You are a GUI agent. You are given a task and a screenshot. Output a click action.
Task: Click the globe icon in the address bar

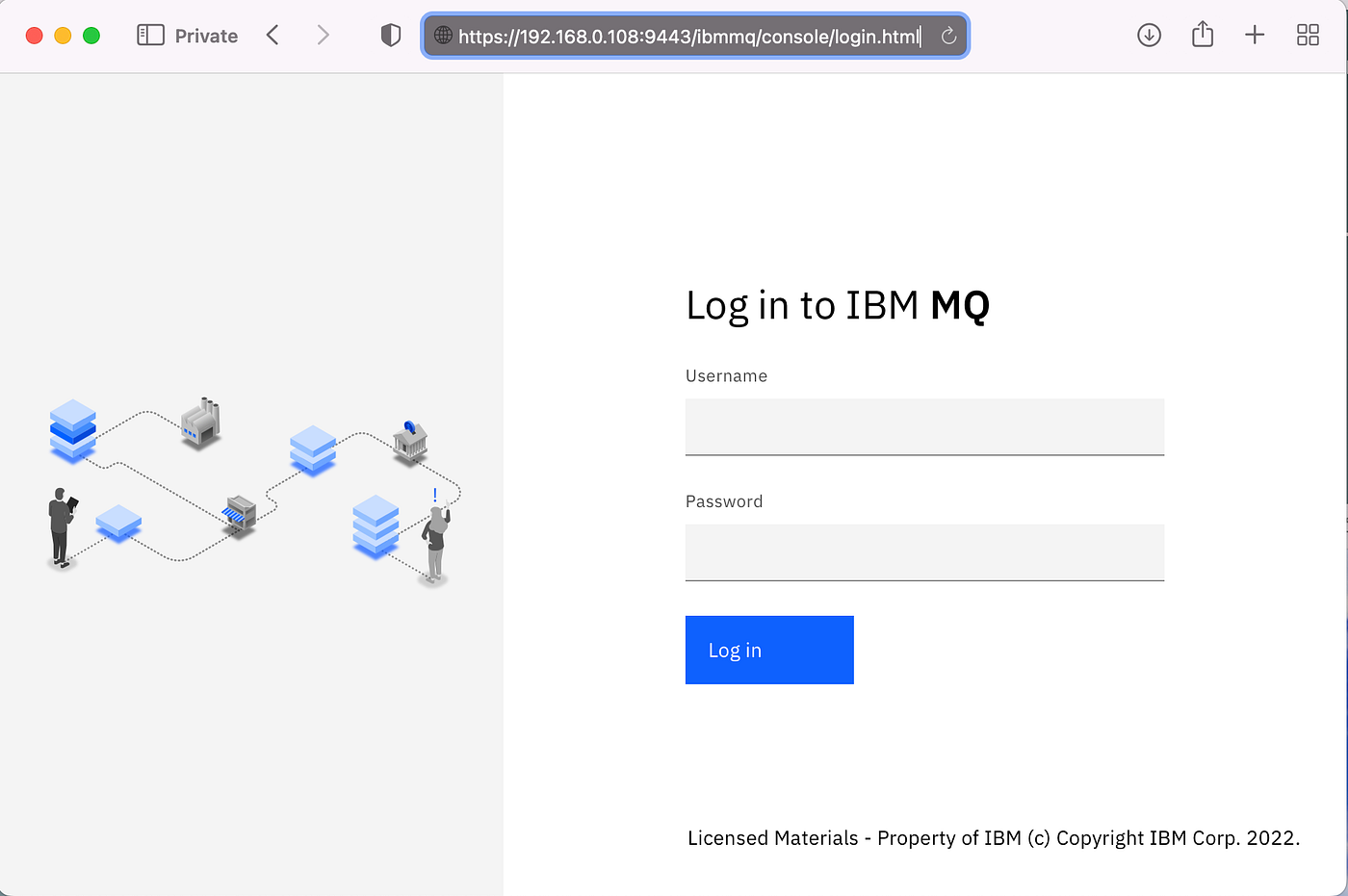(x=443, y=36)
